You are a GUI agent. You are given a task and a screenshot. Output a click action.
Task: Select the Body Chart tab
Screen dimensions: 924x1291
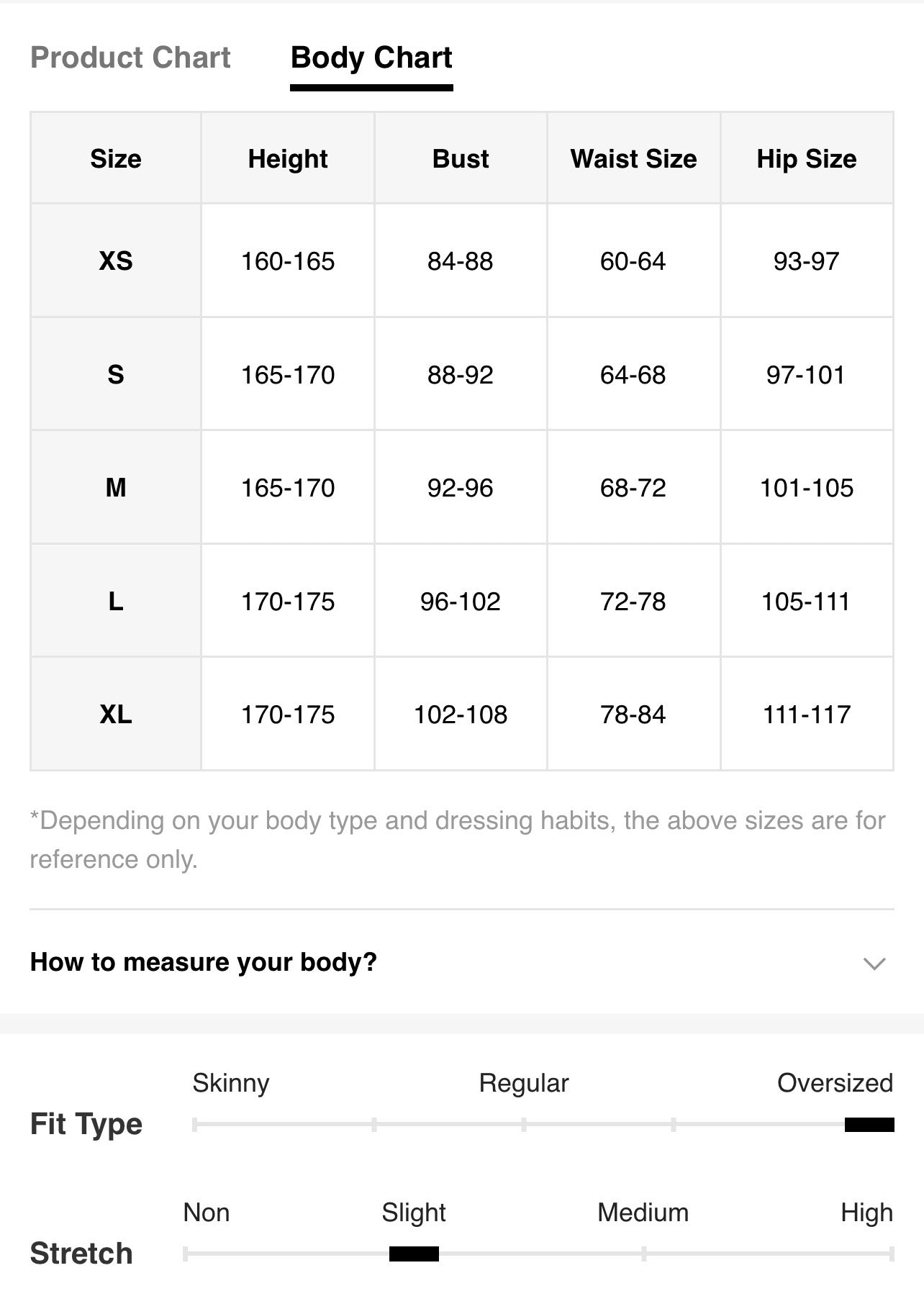(371, 58)
